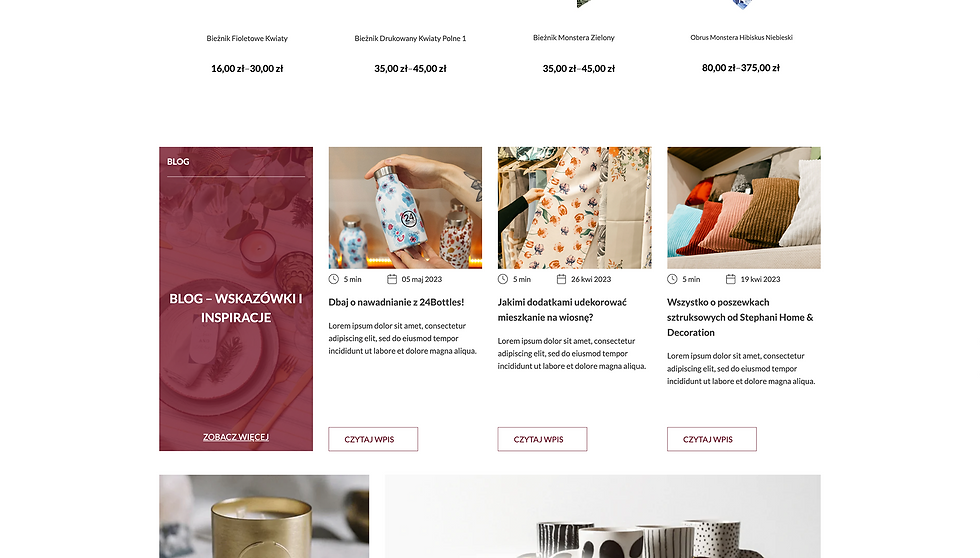Select the floral water bottle thumbnail
The image size is (980, 558).
point(406,208)
